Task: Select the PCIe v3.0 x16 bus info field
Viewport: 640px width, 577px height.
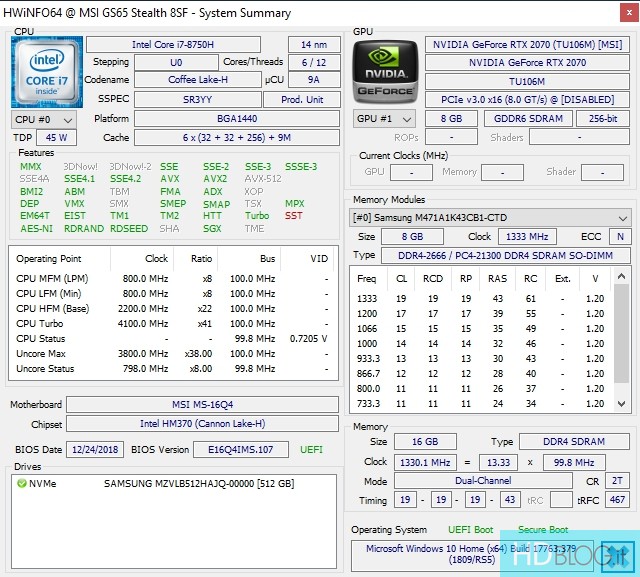Action: 528,99
